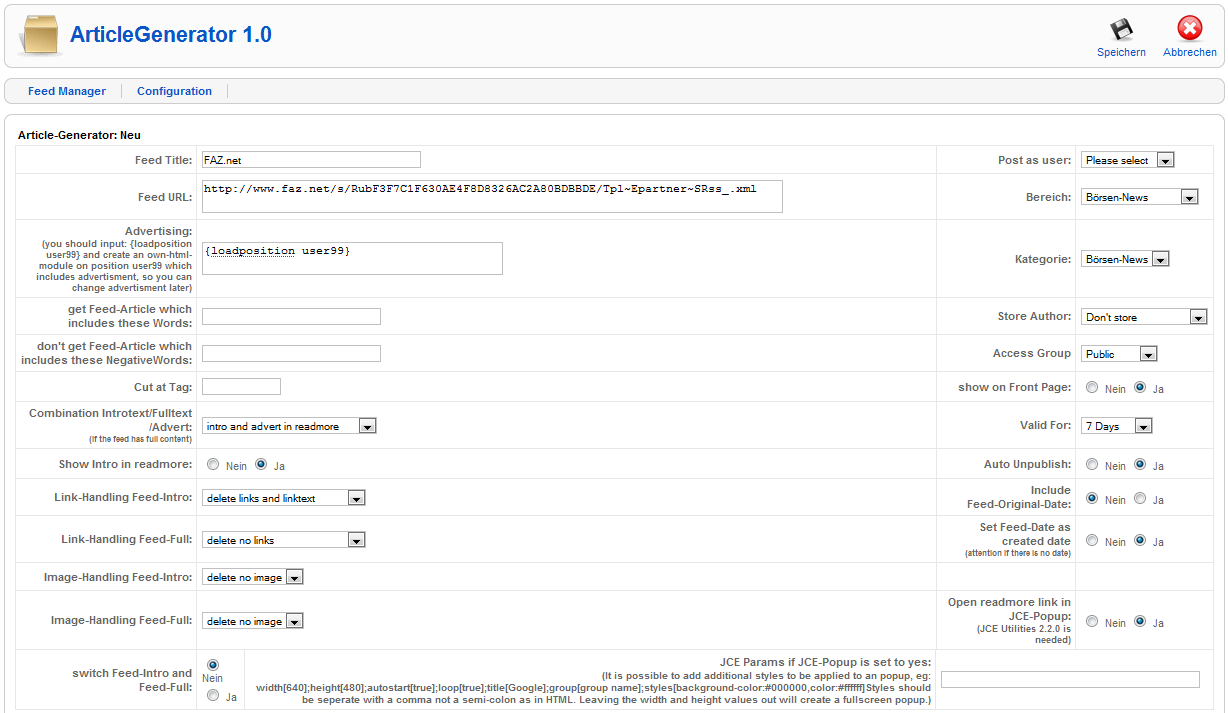
Task: Choose Nein for Auto Unpublish
Action: pyautogui.click(x=1092, y=465)
